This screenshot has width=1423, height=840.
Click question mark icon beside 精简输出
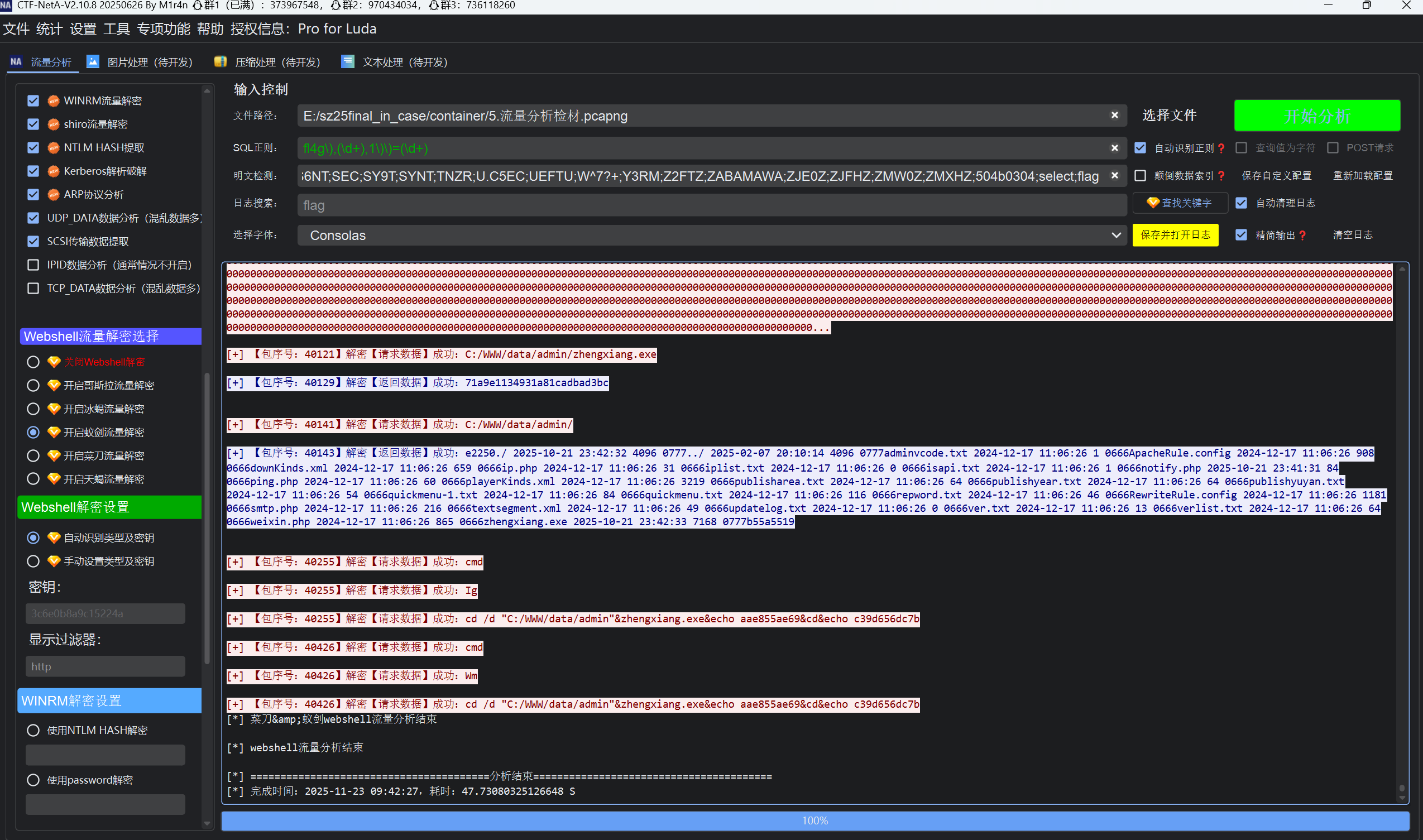(1302, 236)
